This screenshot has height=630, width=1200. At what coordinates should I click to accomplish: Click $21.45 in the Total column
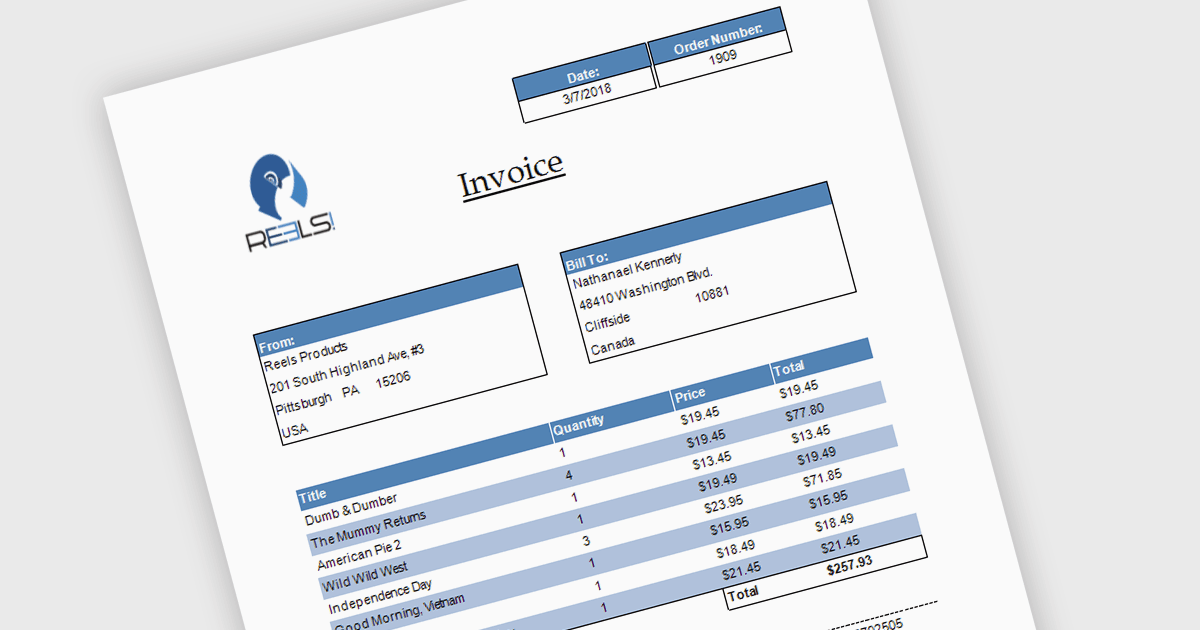tap(840, 546)
